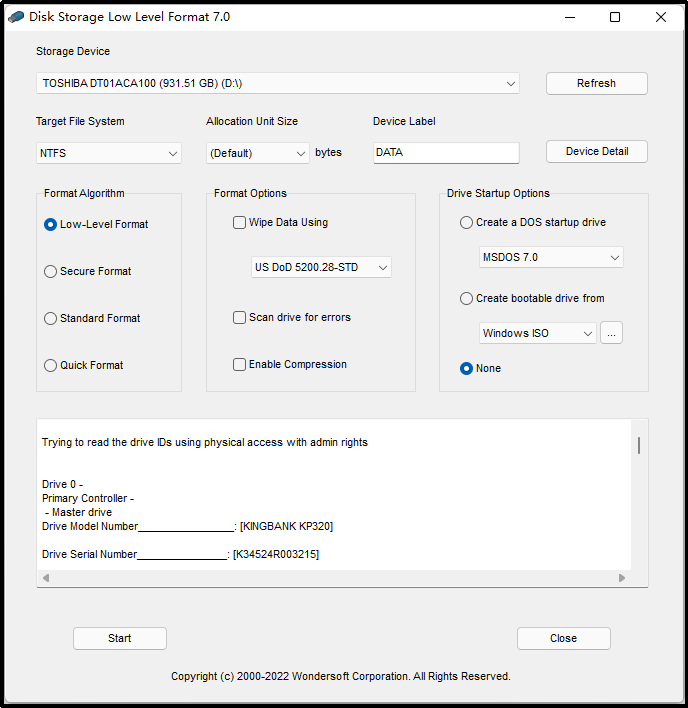688x708 pixels.
Task: Open the MSDOS 7.0 version dropdown
Action: point(551,257)
